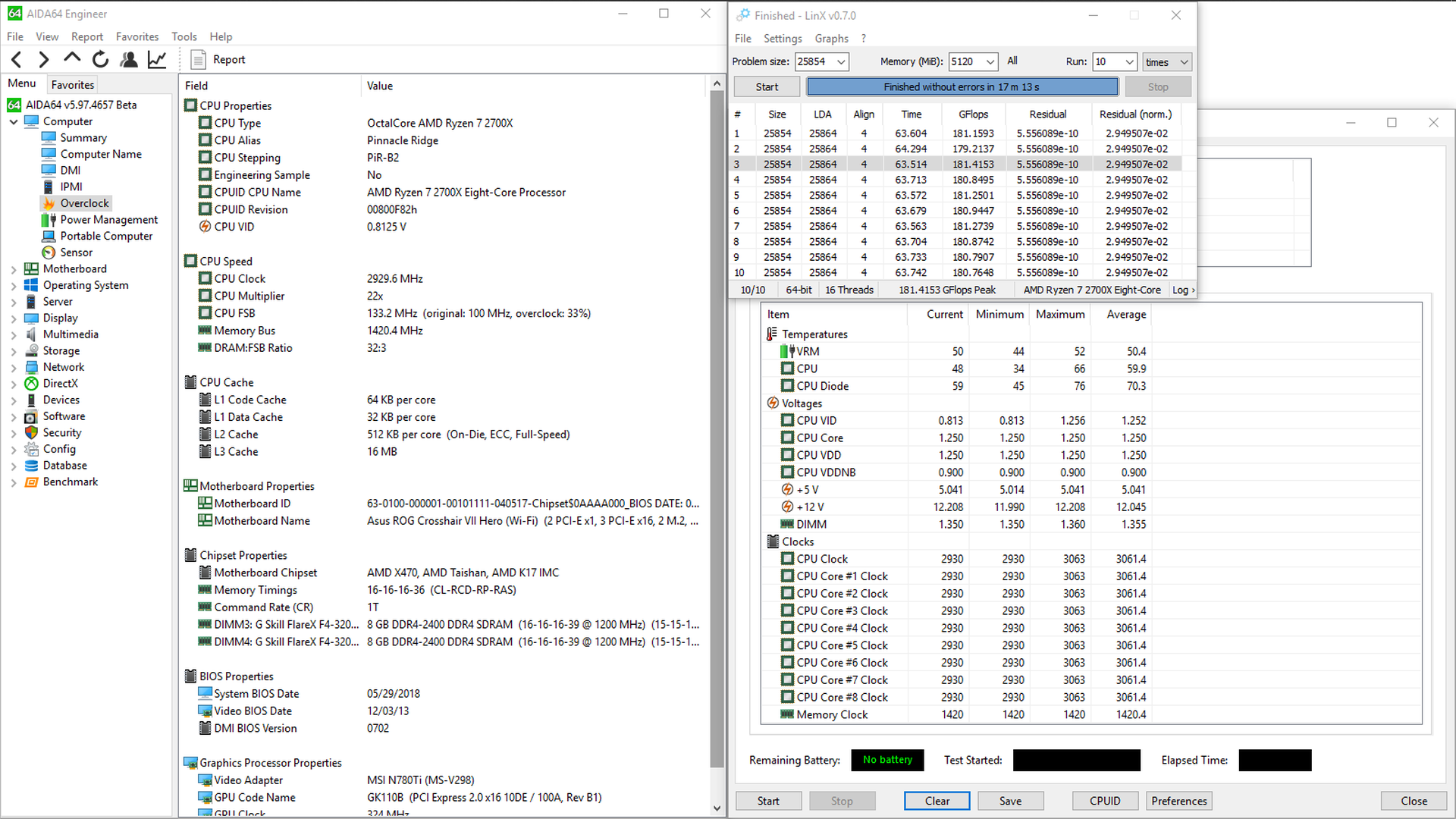Select the IPMI tree entry
The image size is (1456, 819).
pyautogui.click(x=71, y=187)
